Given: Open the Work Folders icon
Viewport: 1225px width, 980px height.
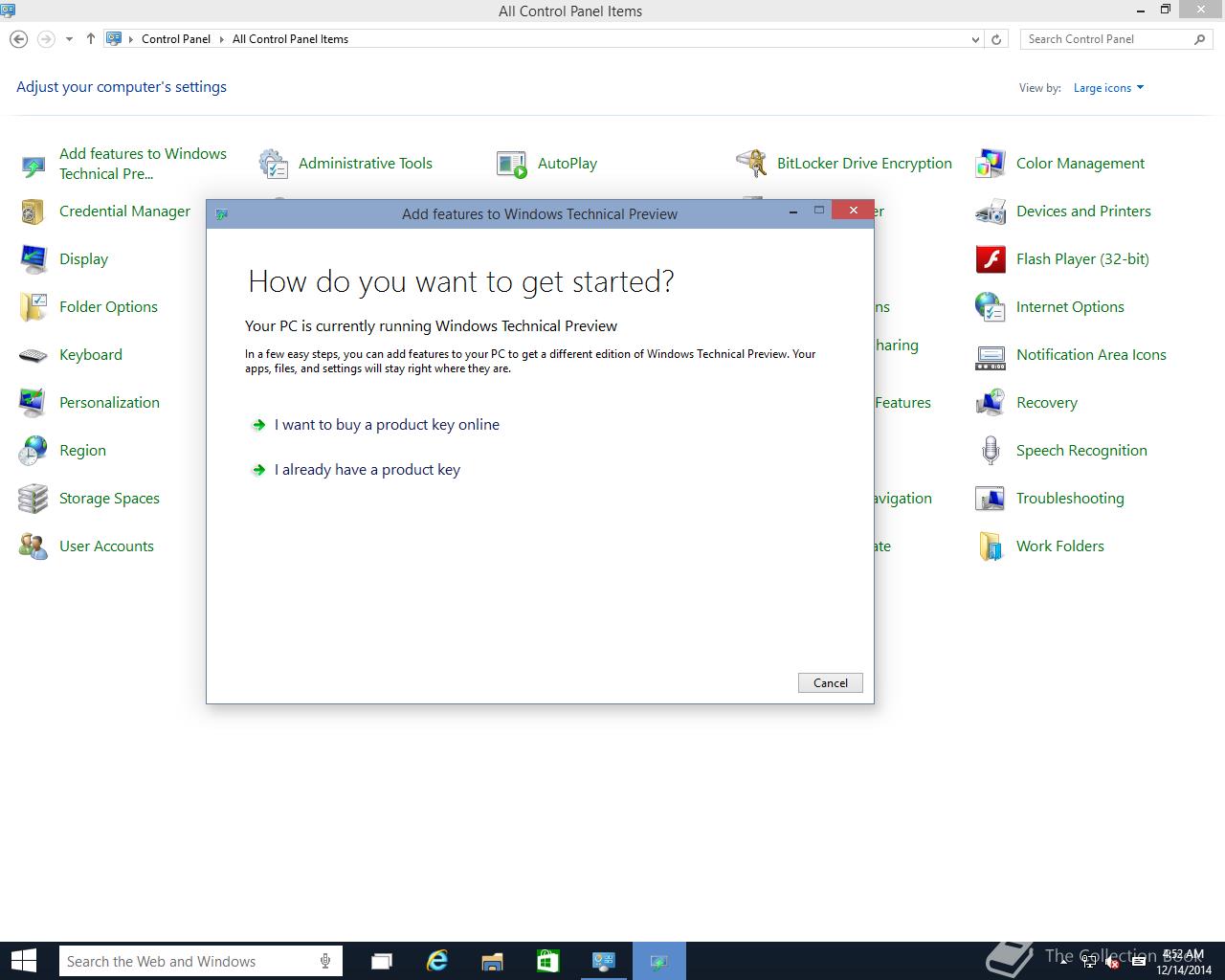Looking at the screenshot, I should click(x=991, y=546).
